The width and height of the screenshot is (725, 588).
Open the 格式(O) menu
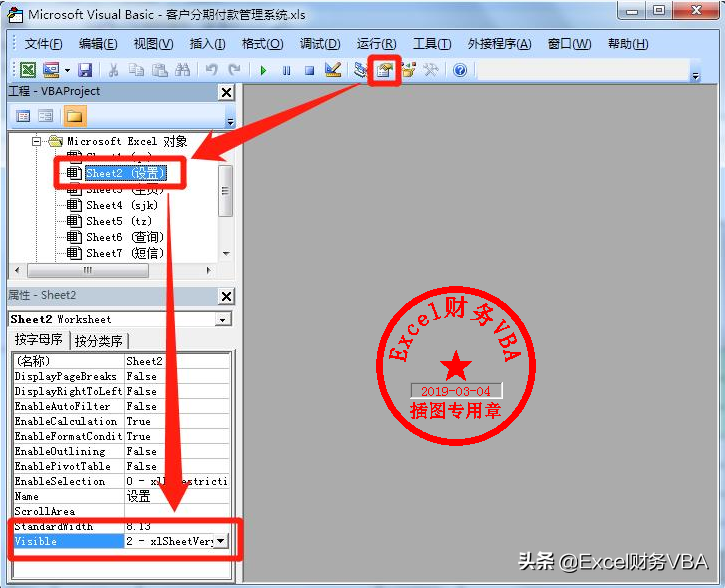coord(263,44)
